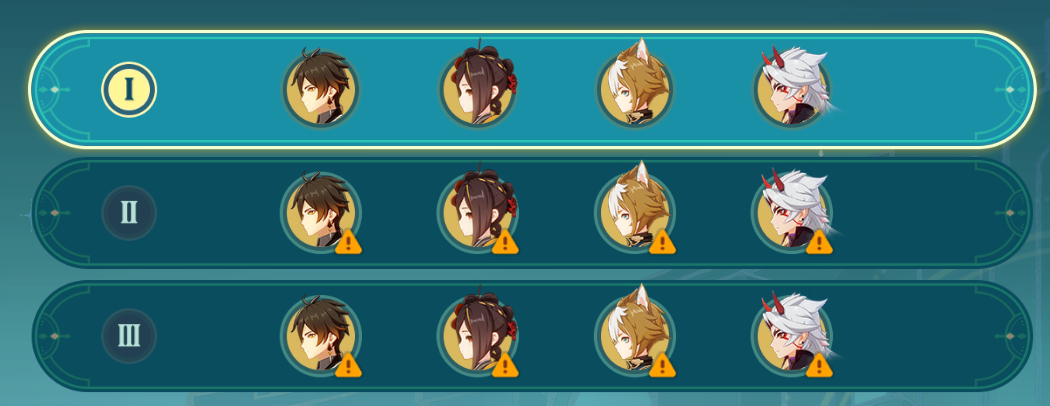1050x406 pixels.
Task: Select Arataki Itto portrait in team I row
Action: (792, 88)
